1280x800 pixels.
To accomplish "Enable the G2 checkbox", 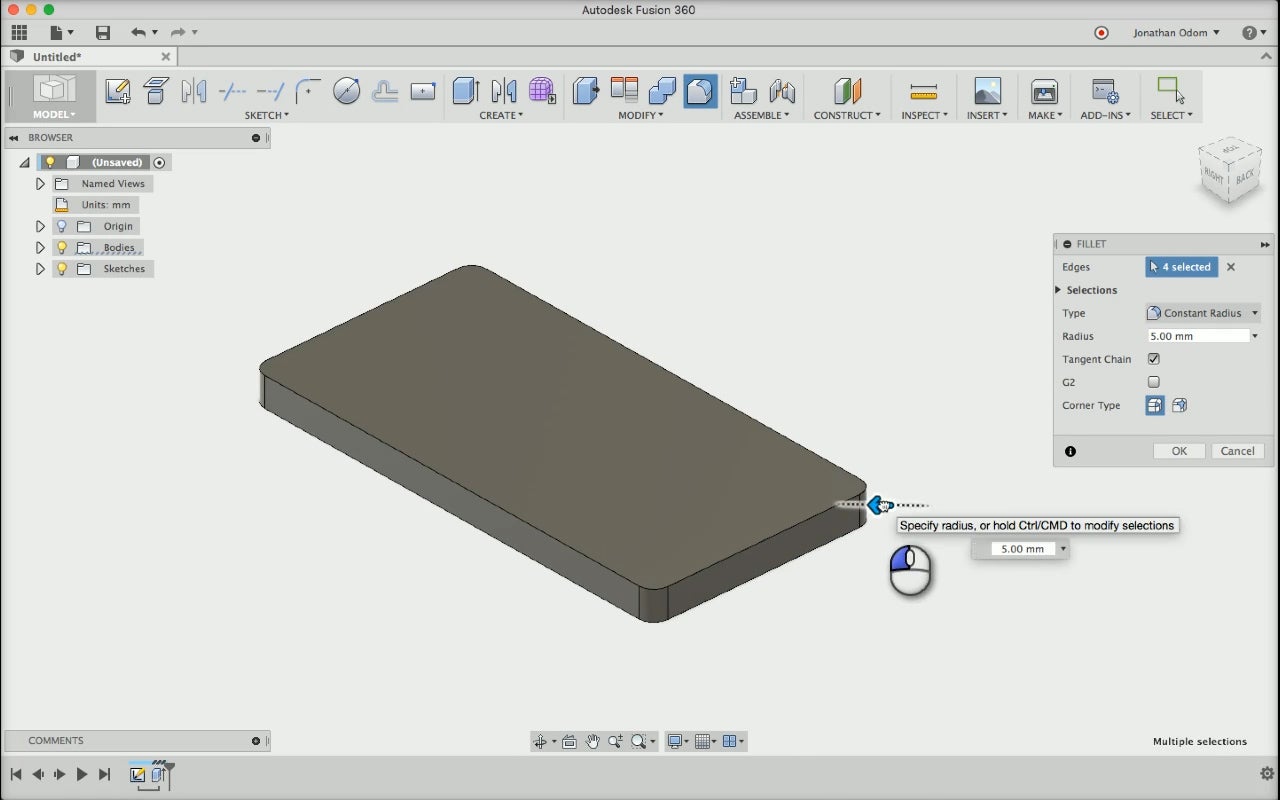I will click(1154, 382).
